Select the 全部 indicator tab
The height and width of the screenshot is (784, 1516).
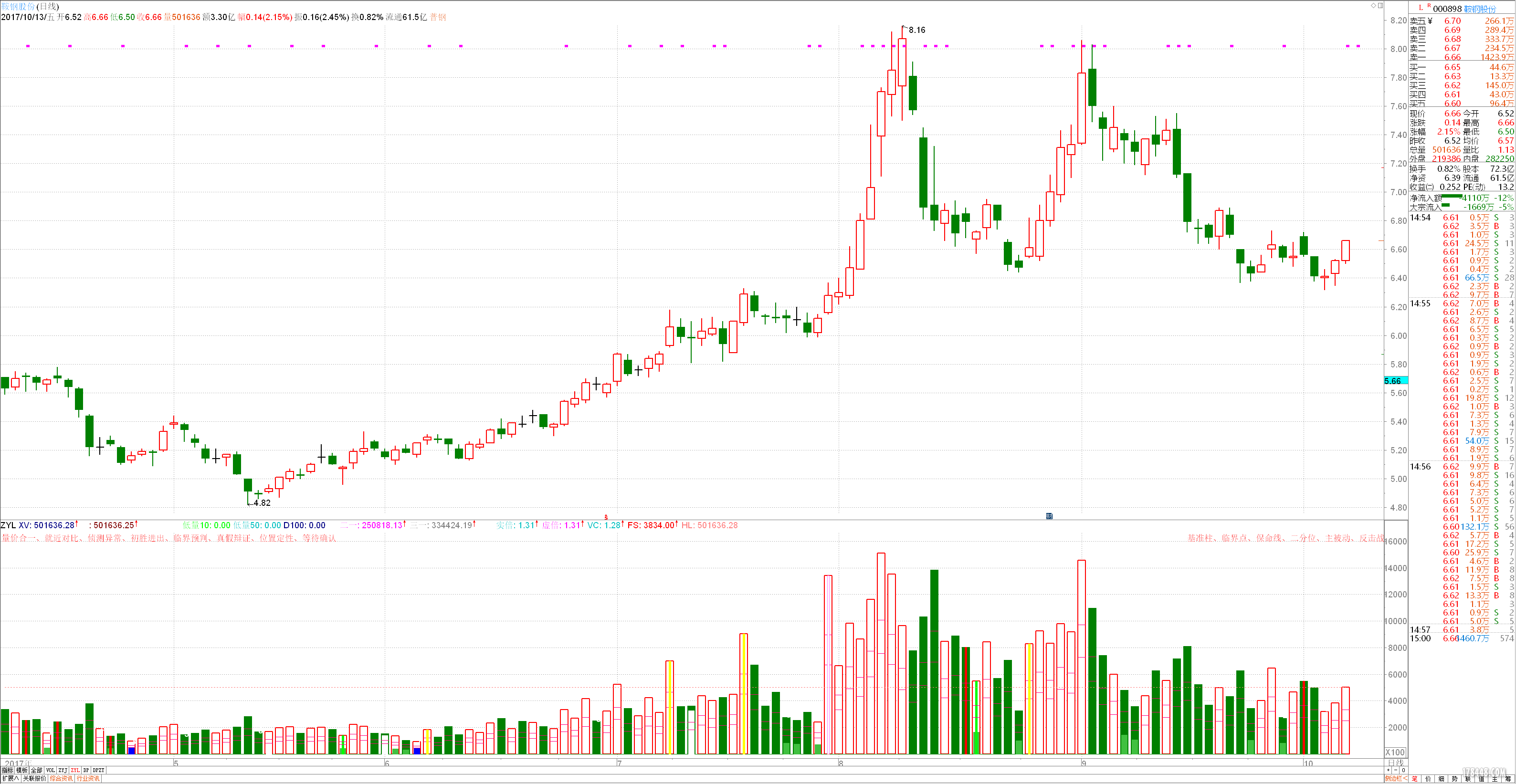pyautogui.click(x=36, y=770)
